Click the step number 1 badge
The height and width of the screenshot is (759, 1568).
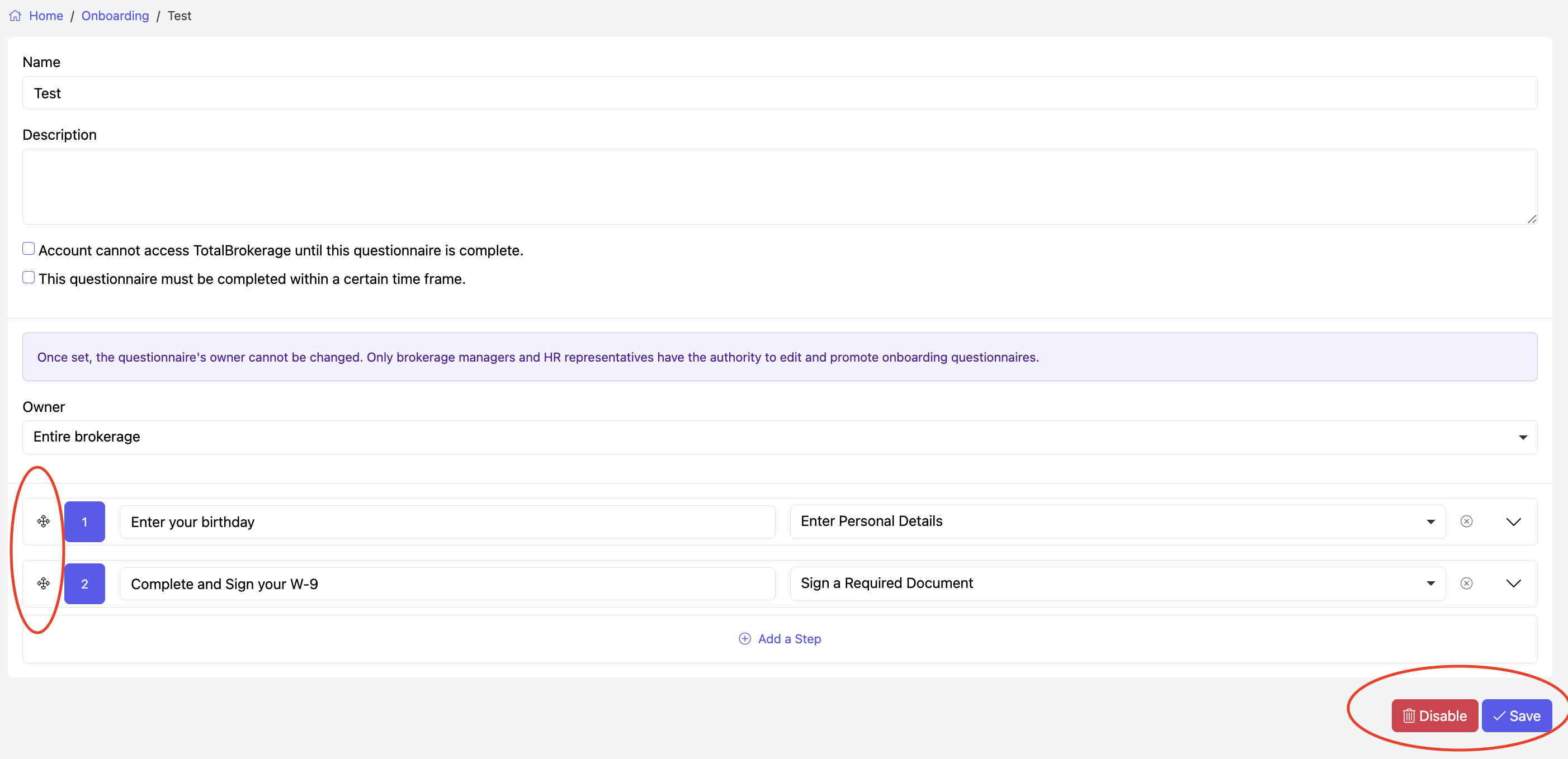(84, 522)
